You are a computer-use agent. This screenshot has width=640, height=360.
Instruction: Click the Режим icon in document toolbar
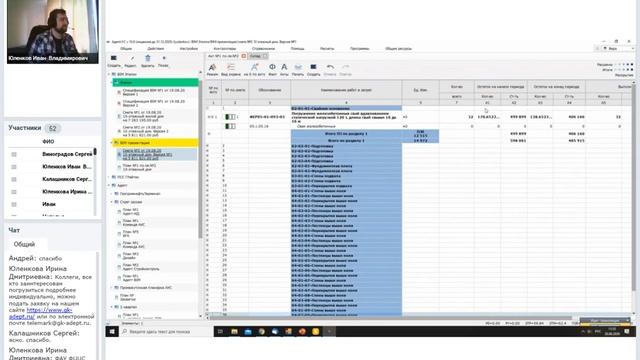pos(212,67)
